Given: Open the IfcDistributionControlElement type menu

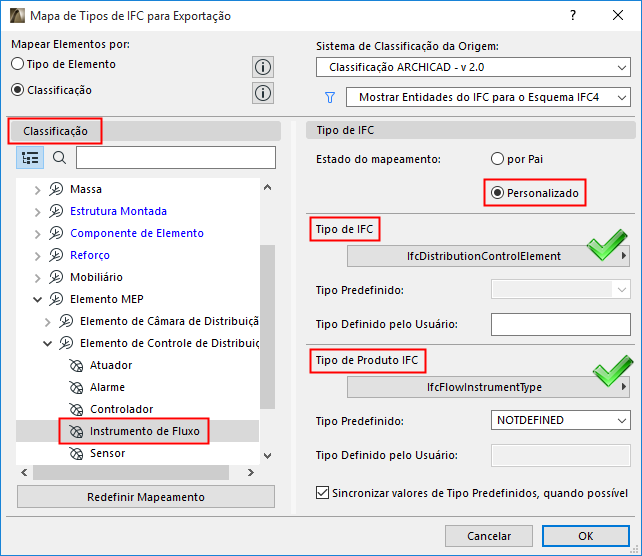Looking at the screenshot, I should [x=488, y=256].
